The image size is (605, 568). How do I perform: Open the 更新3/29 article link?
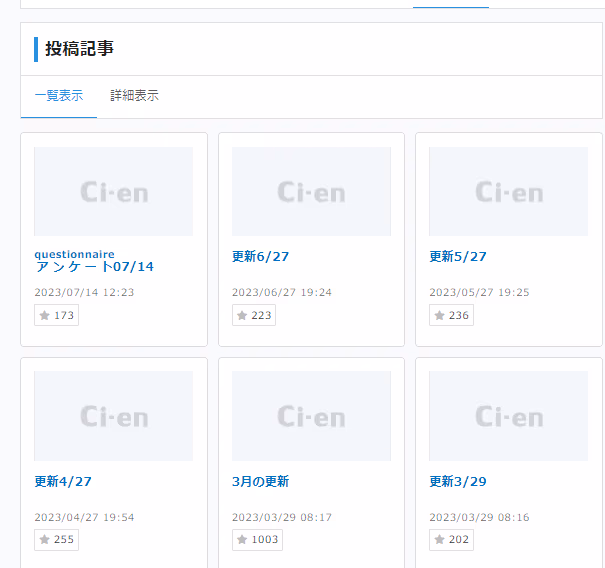(x=458, y=482)
